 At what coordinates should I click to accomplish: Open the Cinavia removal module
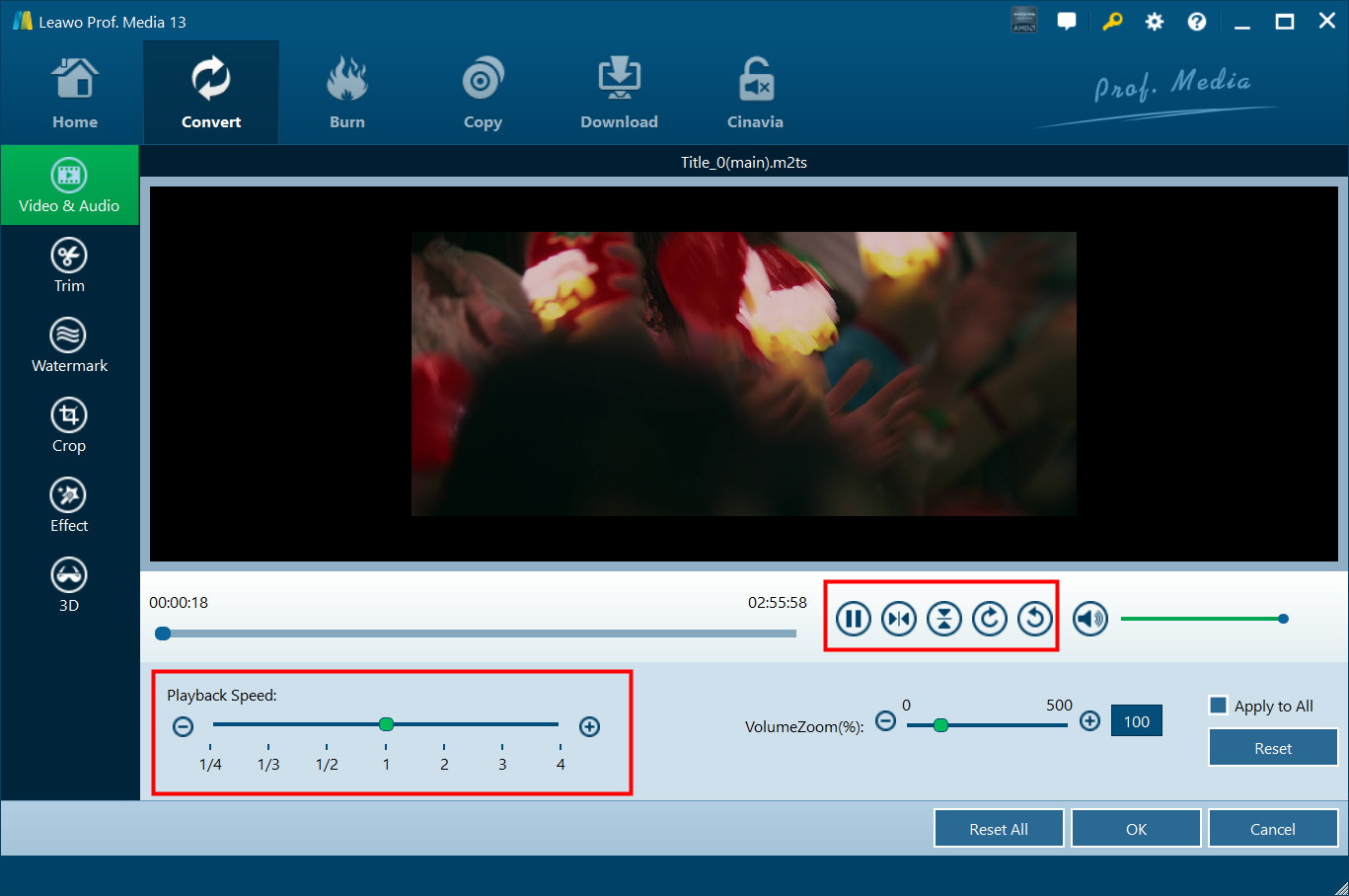coord(755,94)
